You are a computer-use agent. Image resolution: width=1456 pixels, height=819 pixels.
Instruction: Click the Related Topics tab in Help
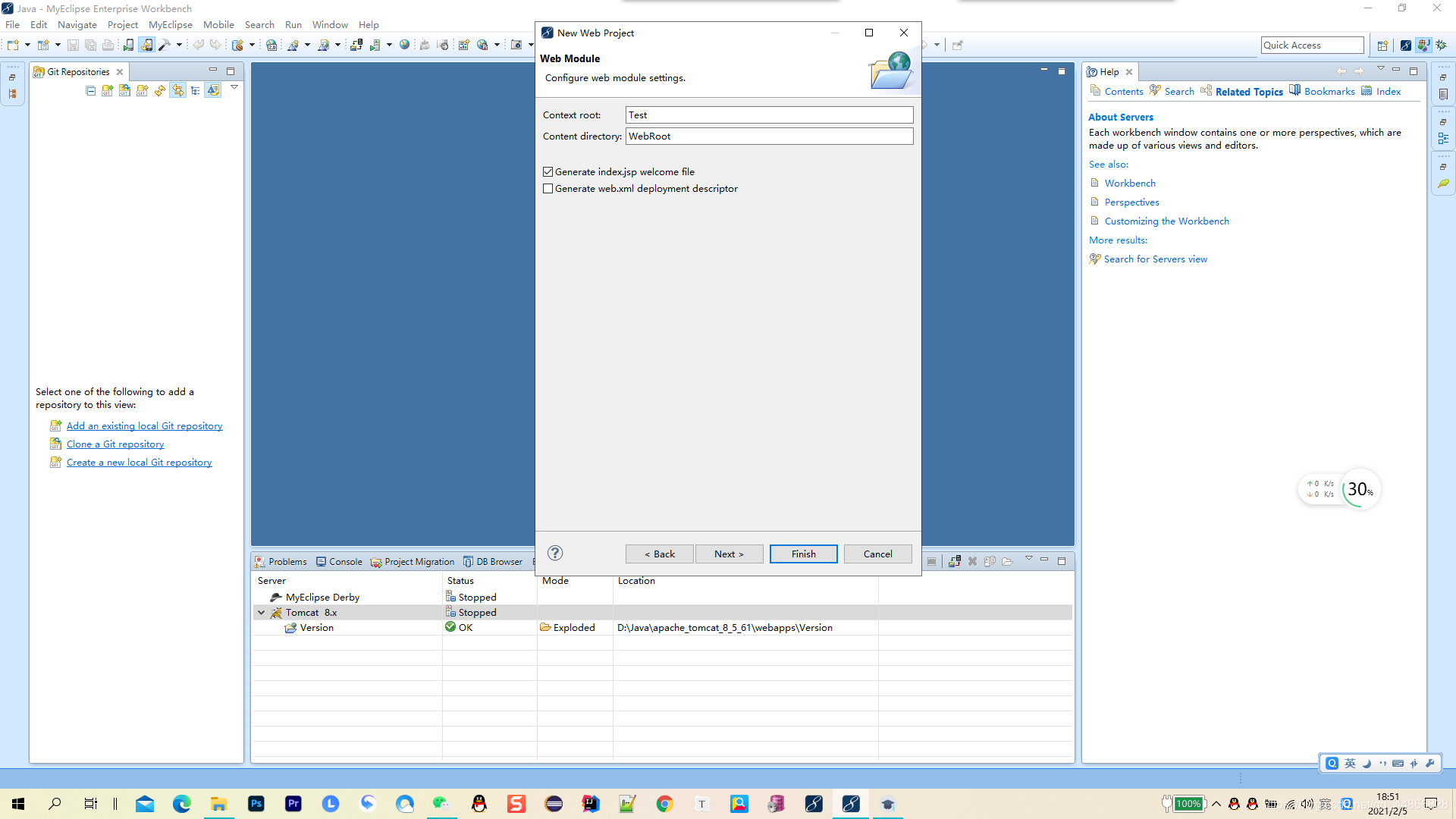pyautogui.click(x=1249, y=91)
